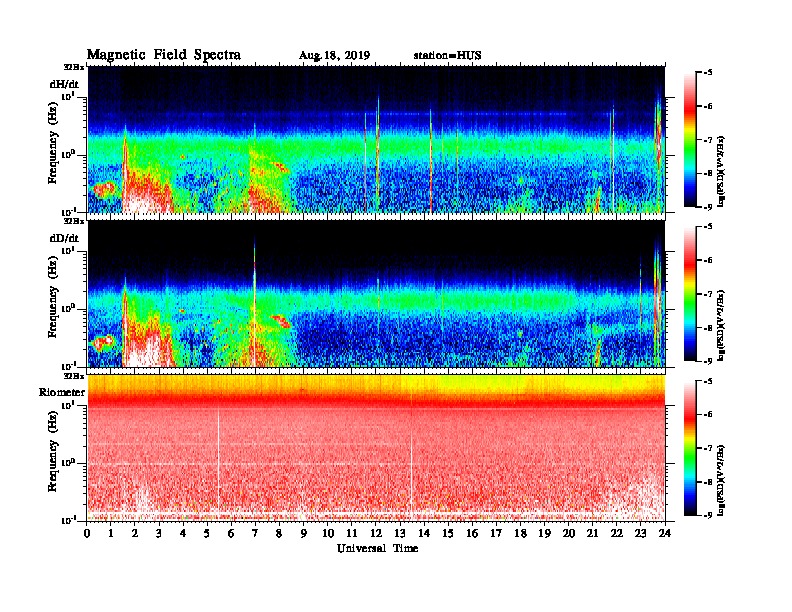This screenshot has width=792, height=612.
Task: Click x-axis hour tick label "12"
Action: coord(376,533)
